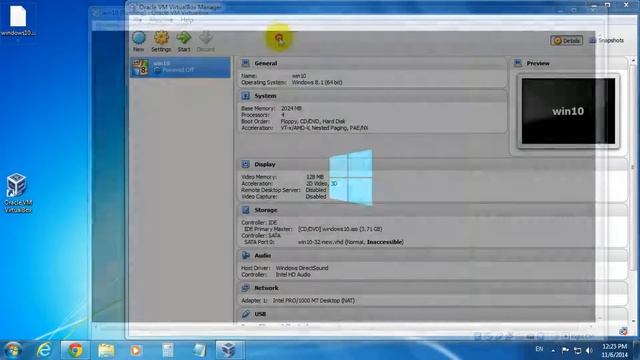This screenshot has width=640, height=360.
Task: Click the VirtualBox cube taskbar button
Action: pyautogui.click(x=229, y=350)
